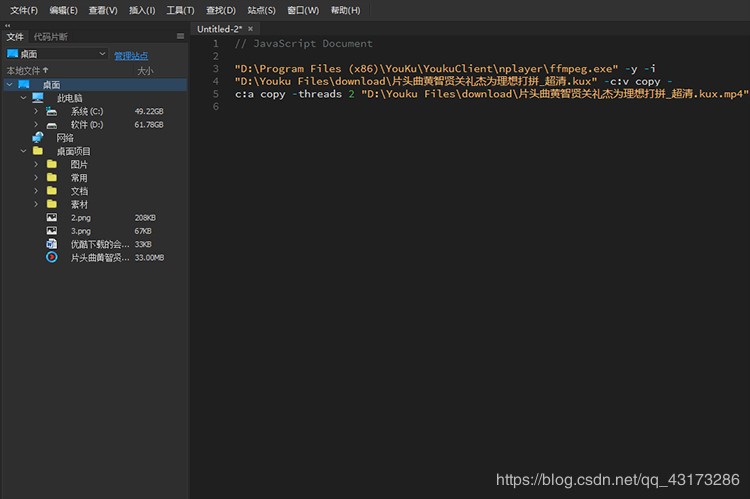Close the Untitled-2 document tab
The height and width of the screenshot is (499, 750).
click(x=250, y=29)
